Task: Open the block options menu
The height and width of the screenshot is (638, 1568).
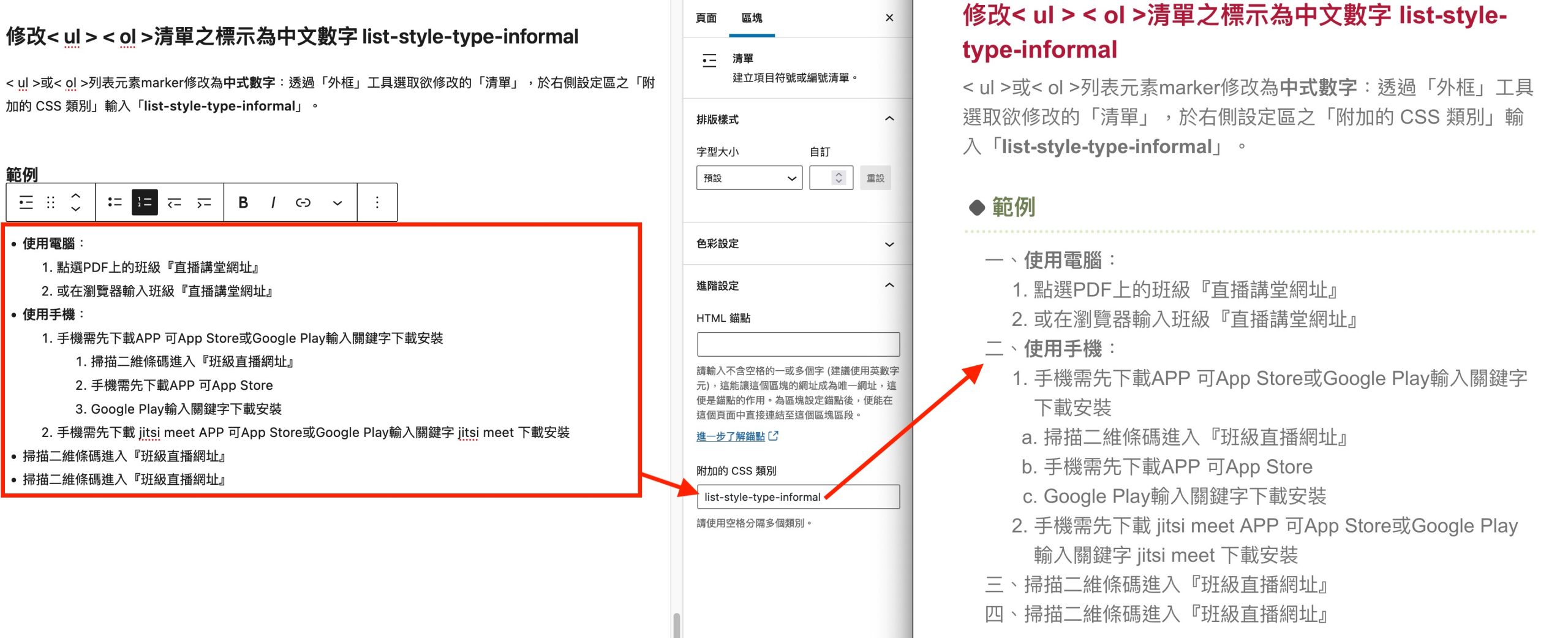Action: coord(377,202)
